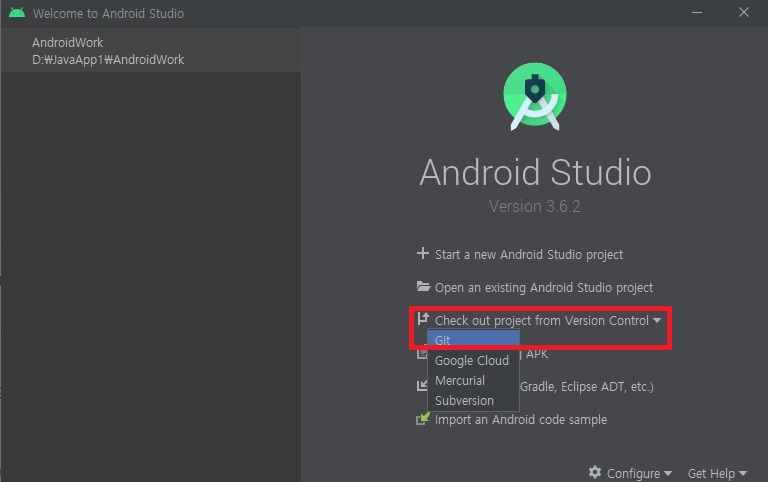
Task: Click the import project arrow icon
Action: coord(421,386)
